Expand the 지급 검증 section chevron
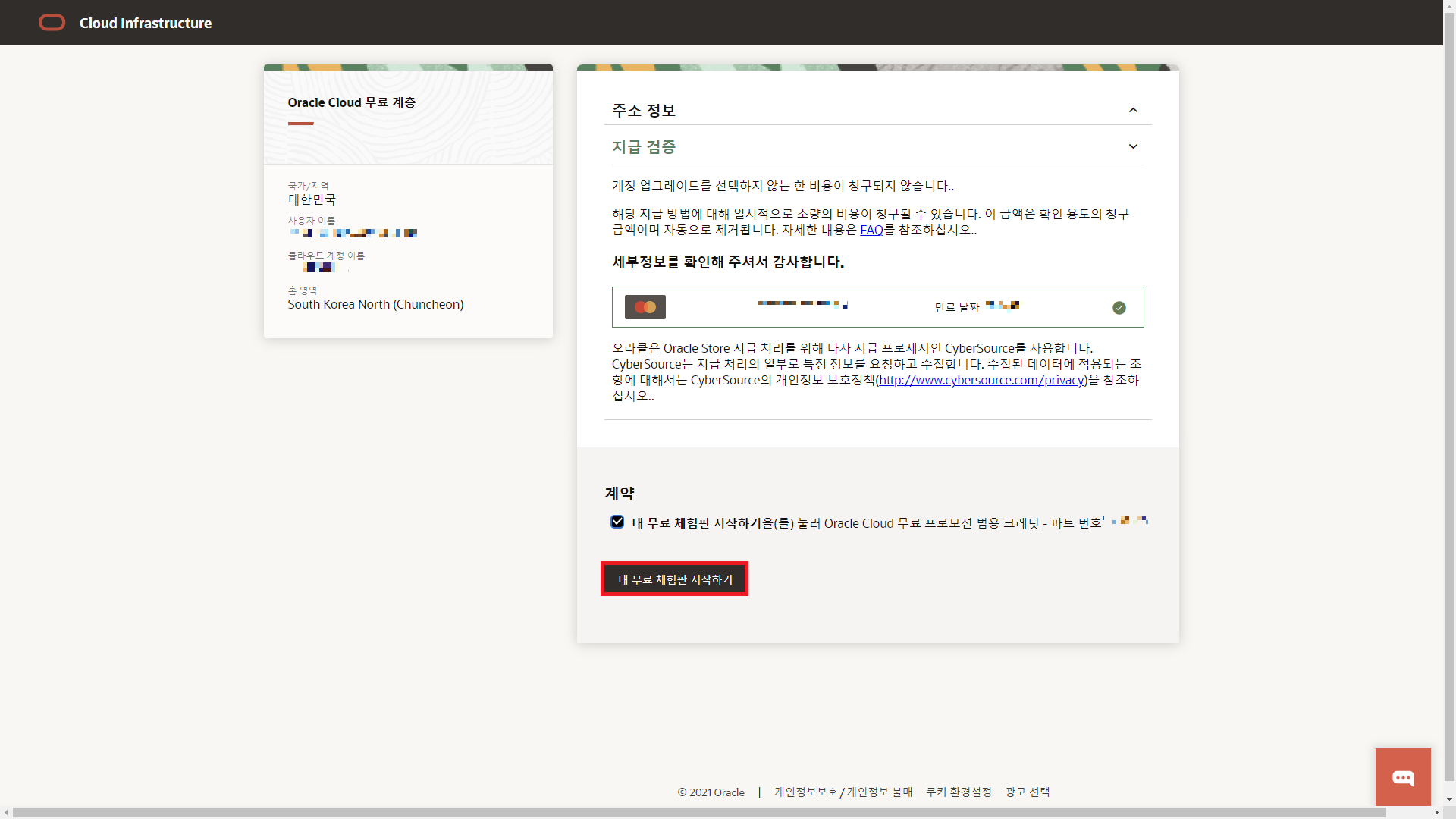 pyautogui.click(x=1133, y=146)
